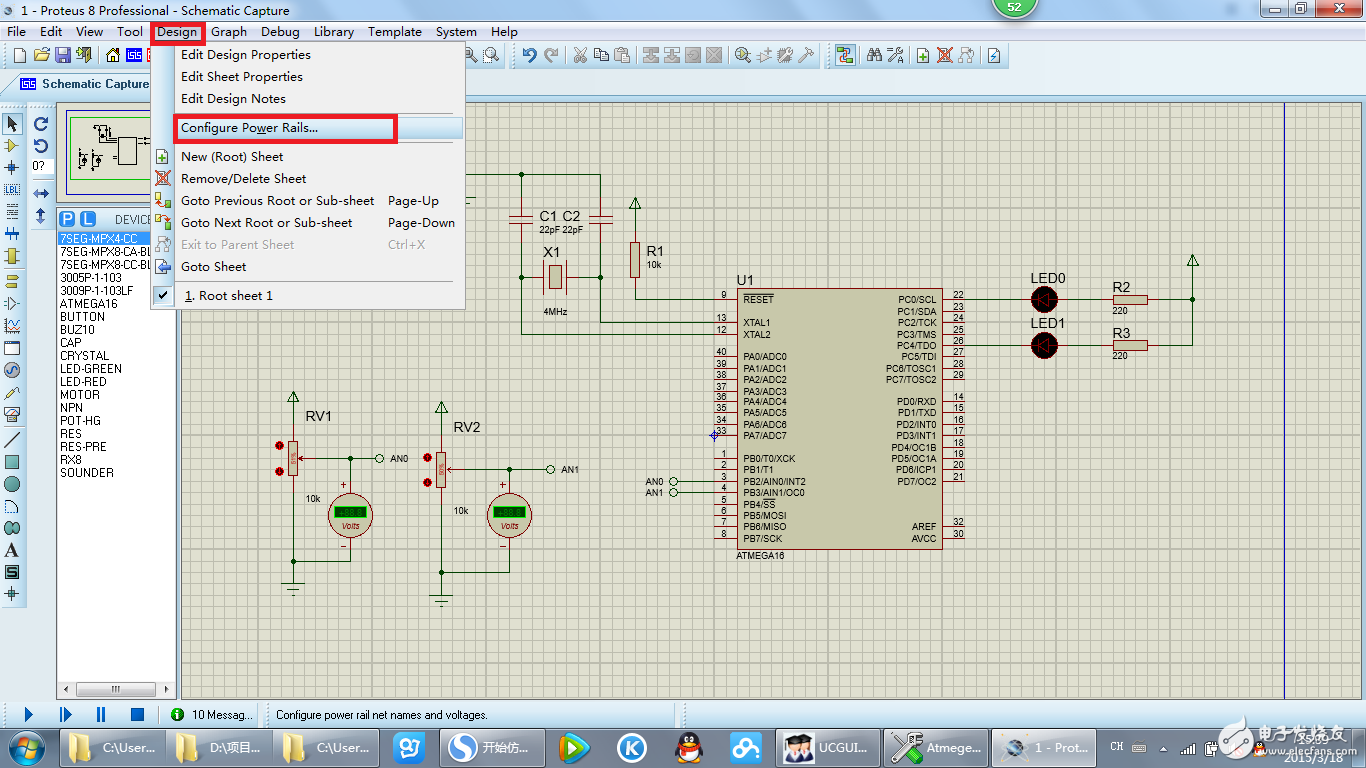The width and height of the screenshot is (1366, 768).
Task: Open the Template menu
Action: pos(395,32)
